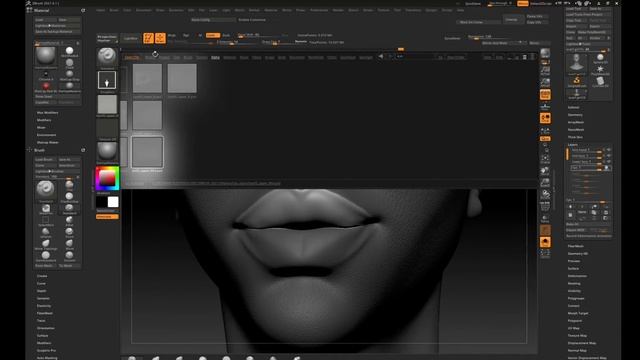The width and height of the screenshot is (640, 360).
Task: Open Alpha menu in top menu bar
Action: (x=100, y=10)
